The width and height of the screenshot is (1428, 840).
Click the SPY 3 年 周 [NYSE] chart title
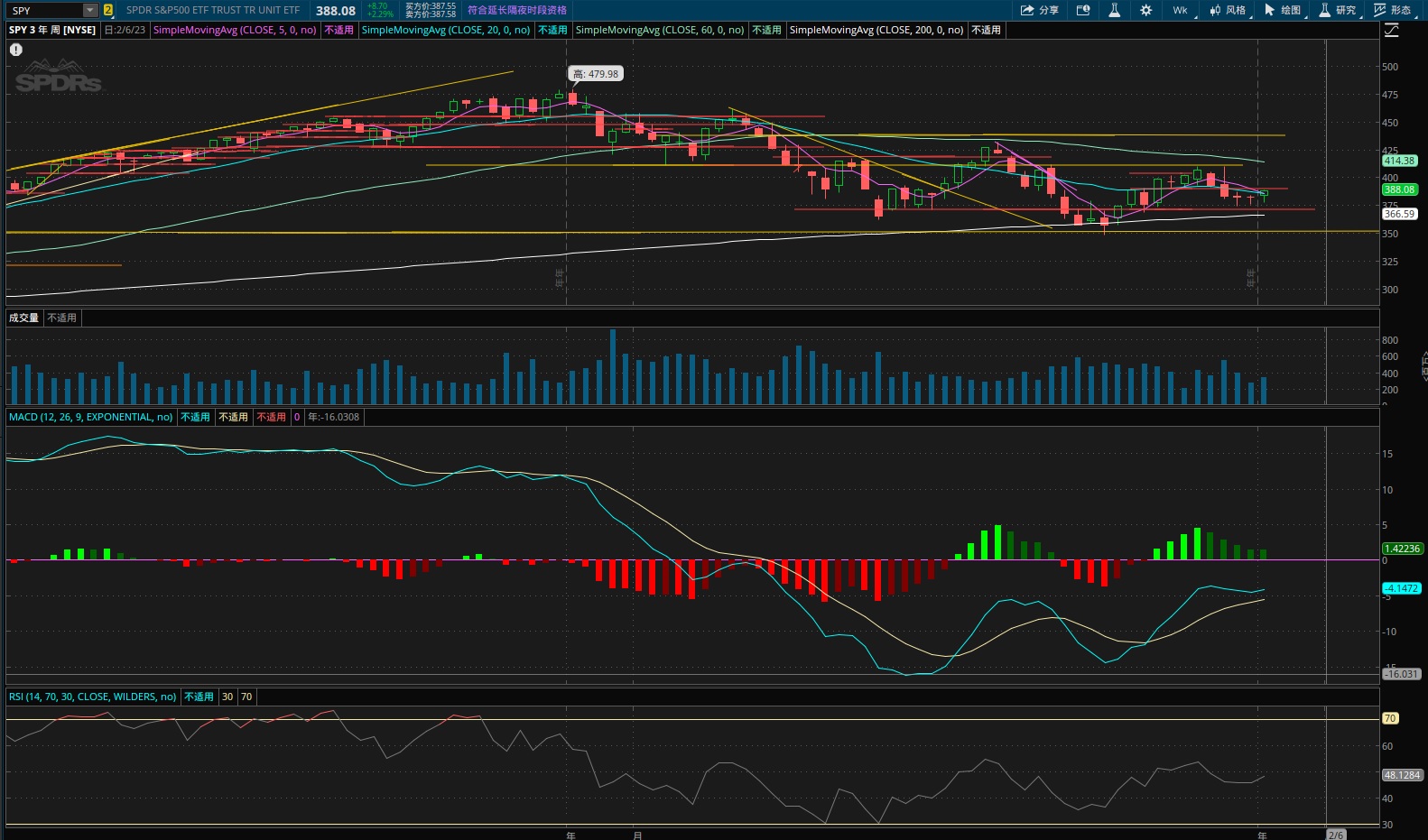52,30
